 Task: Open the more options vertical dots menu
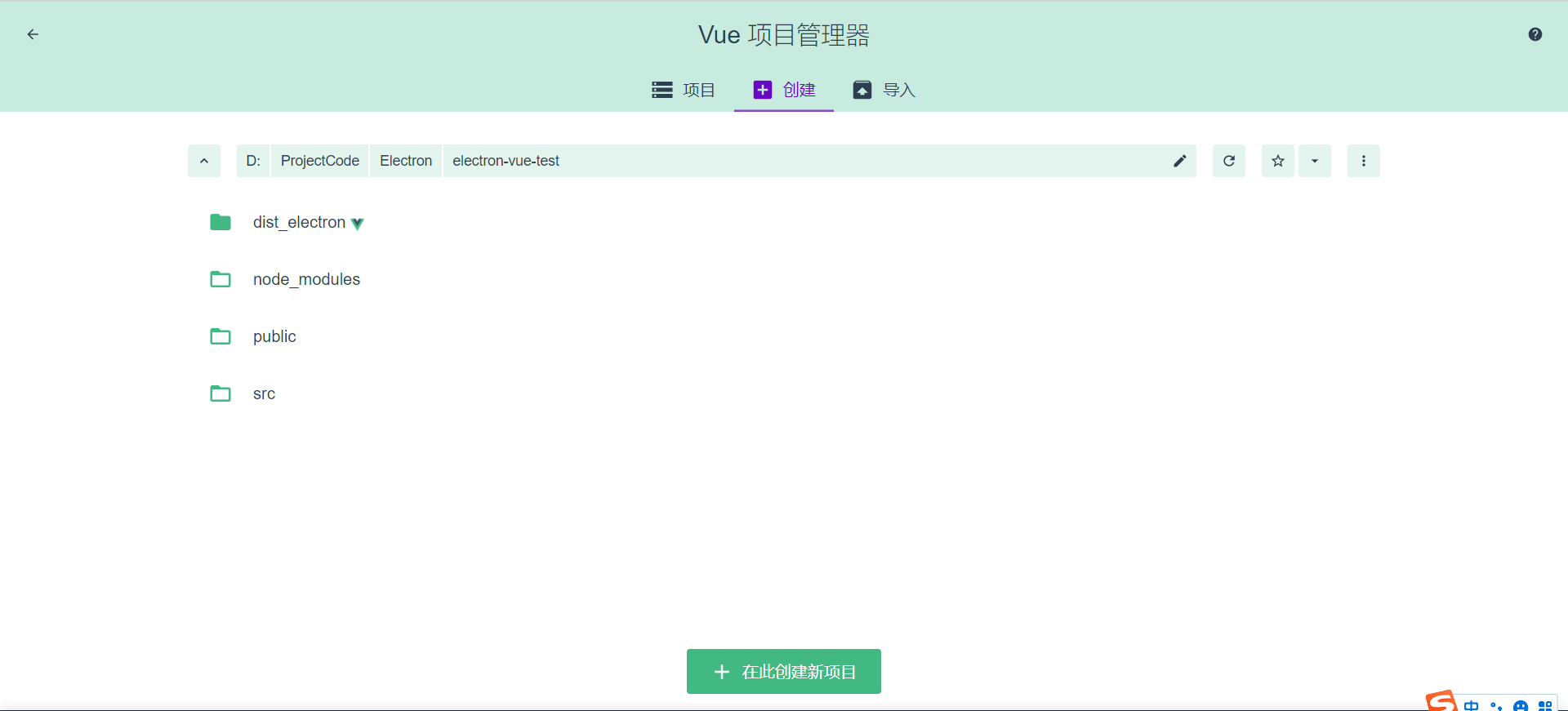(x=1364, y=161)
